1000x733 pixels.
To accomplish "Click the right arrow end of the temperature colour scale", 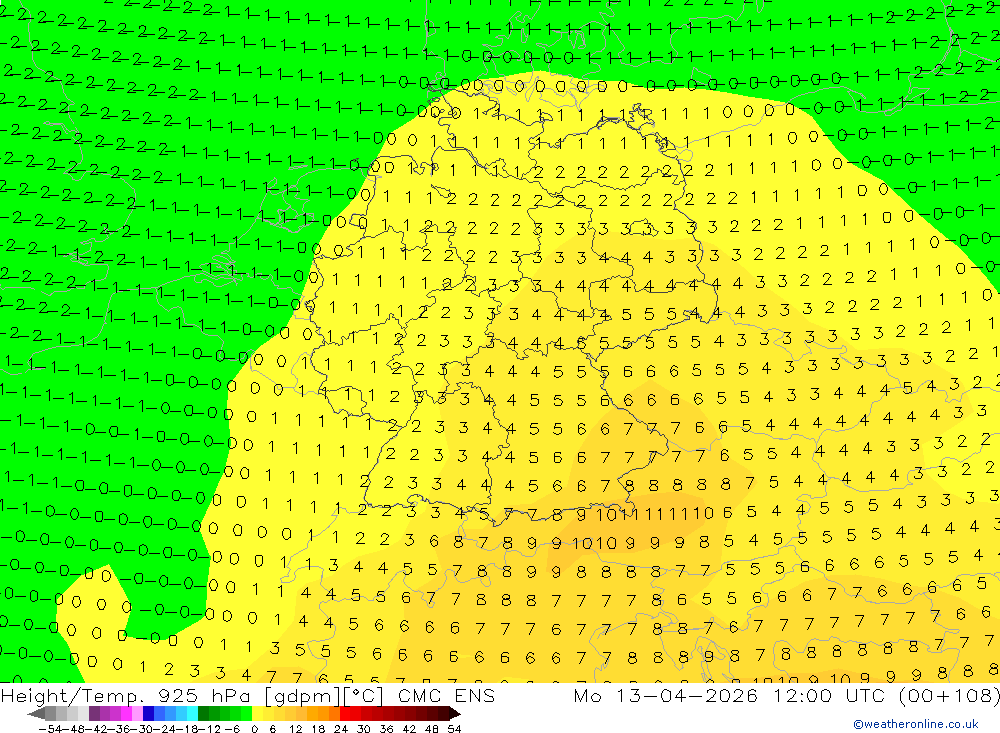I will [454, 714].
